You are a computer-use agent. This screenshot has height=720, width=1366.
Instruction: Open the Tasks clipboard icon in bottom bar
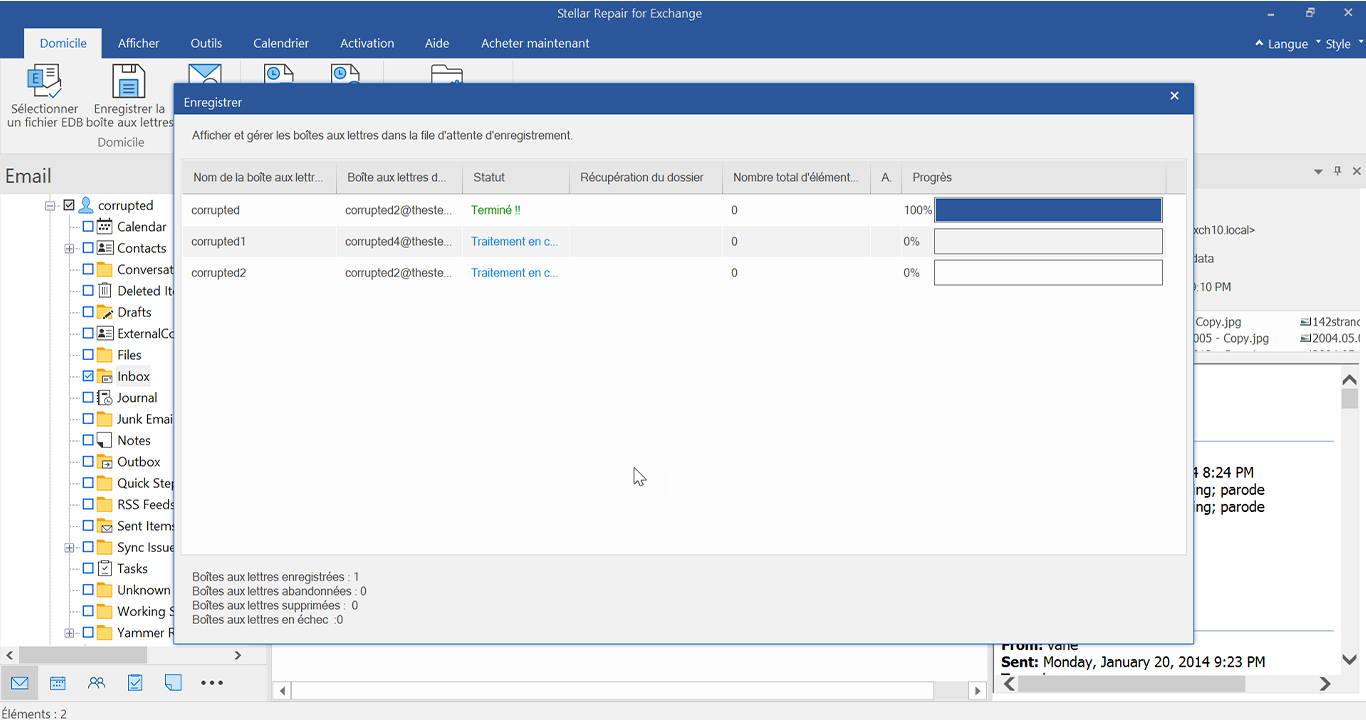(135, 683)
